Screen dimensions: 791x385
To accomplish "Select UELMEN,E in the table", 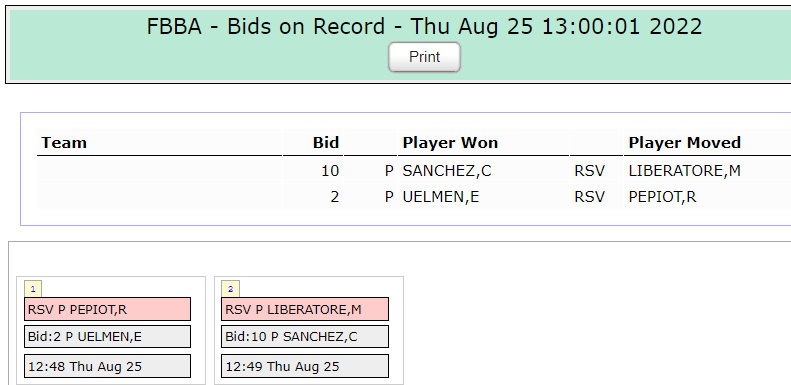I will [x=440, y=197].
